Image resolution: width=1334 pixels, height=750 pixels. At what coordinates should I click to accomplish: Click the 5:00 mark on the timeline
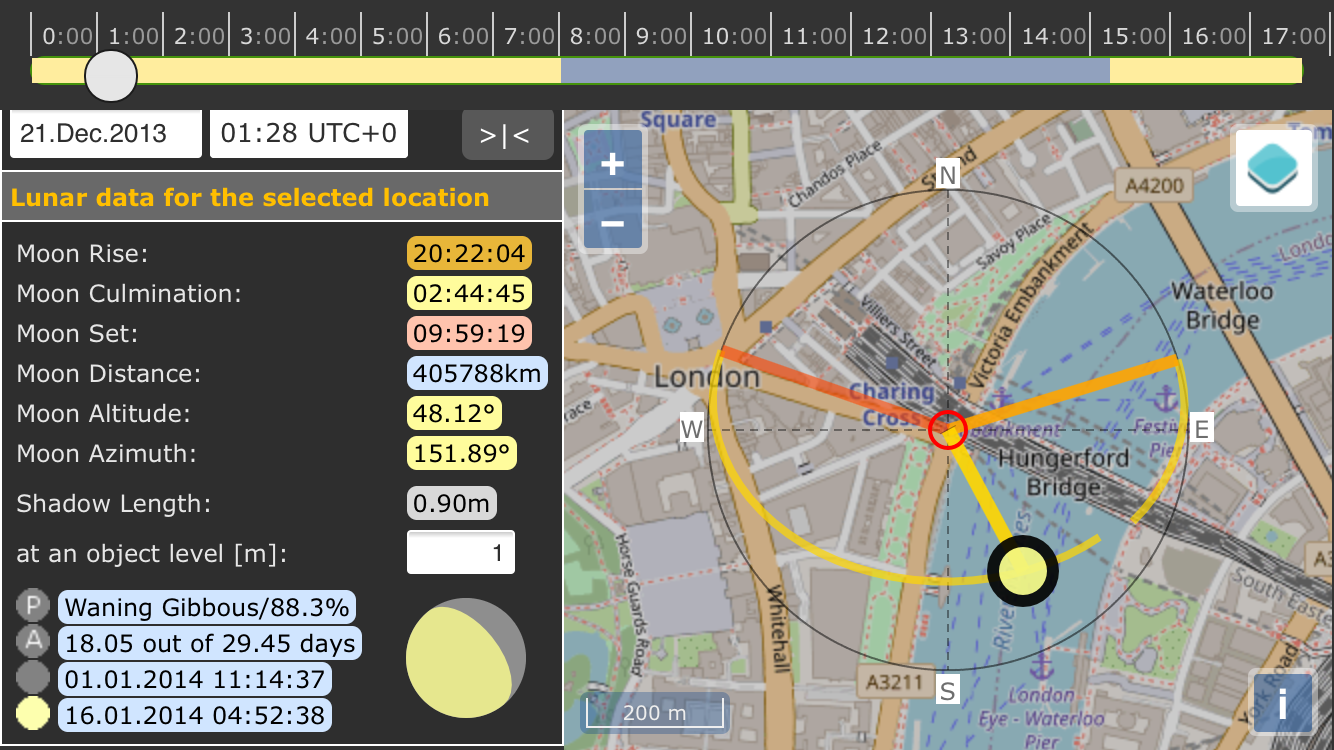pyautogui.click(x=398, y=36)
